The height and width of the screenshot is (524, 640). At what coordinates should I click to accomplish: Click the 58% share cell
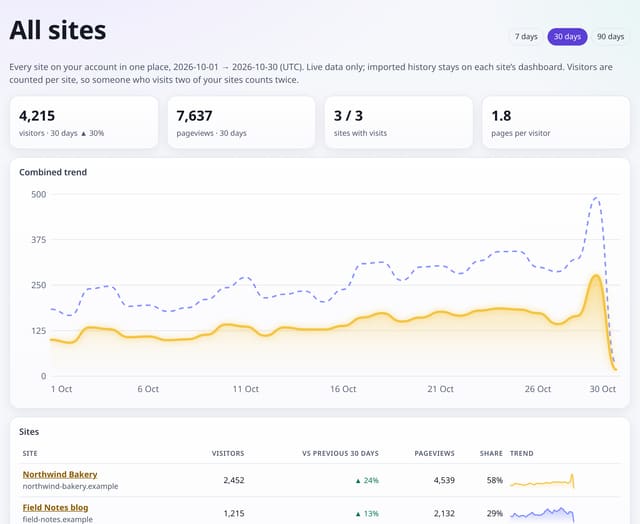[x=495, y=480]
